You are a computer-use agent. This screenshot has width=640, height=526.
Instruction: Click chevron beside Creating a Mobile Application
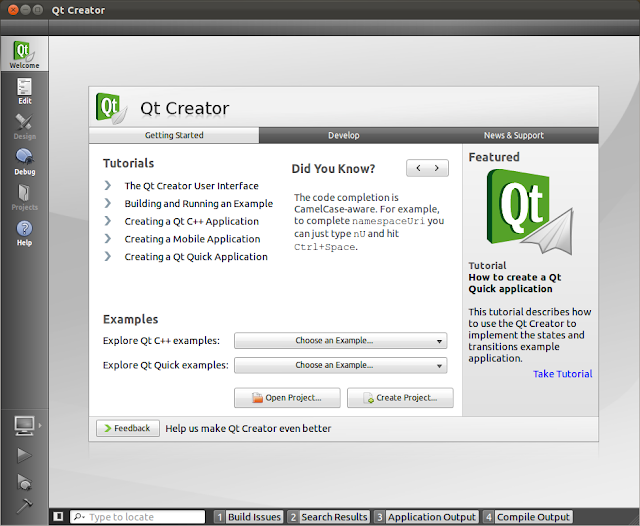pyautogui.click(x=108, y=239)
